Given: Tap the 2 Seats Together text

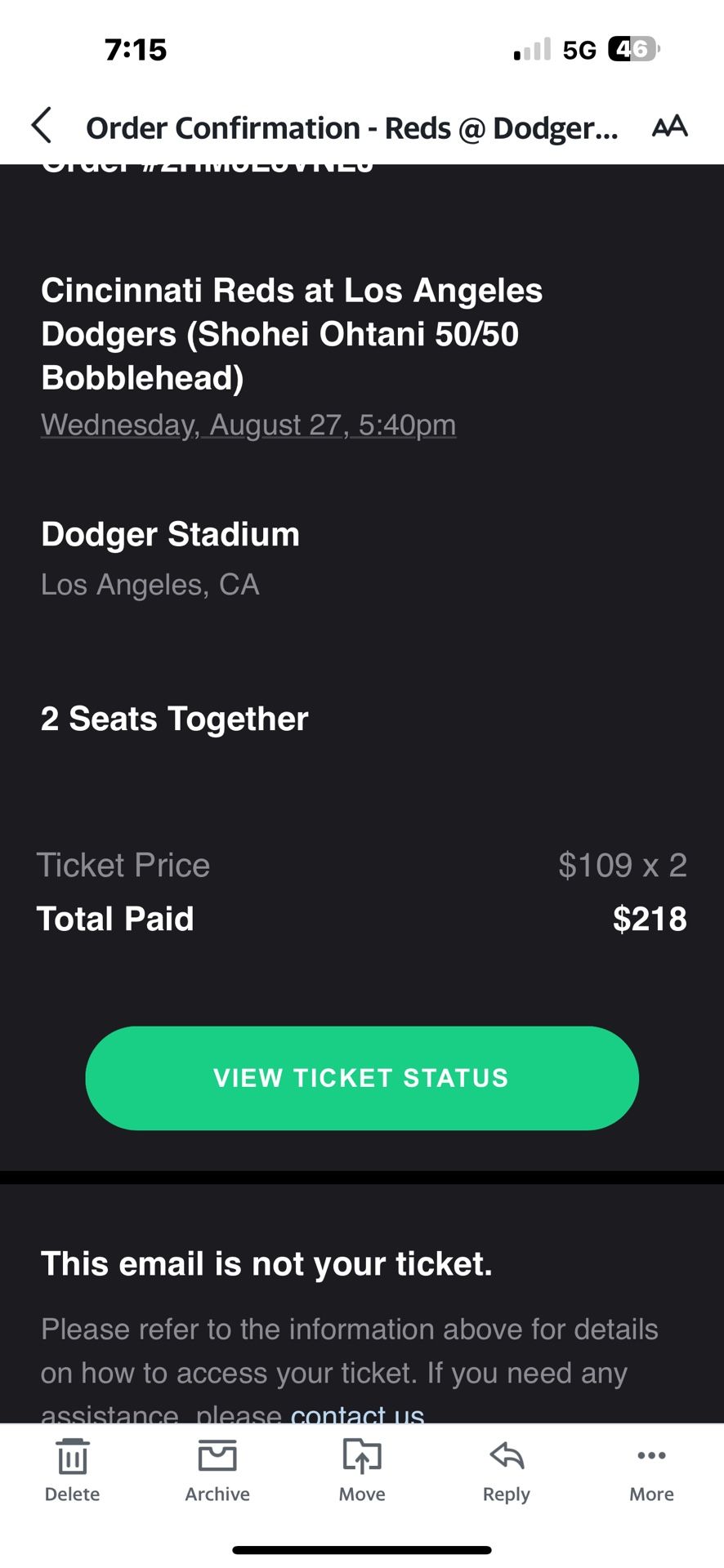Looking at the screenshot, I should click(174, 719).
